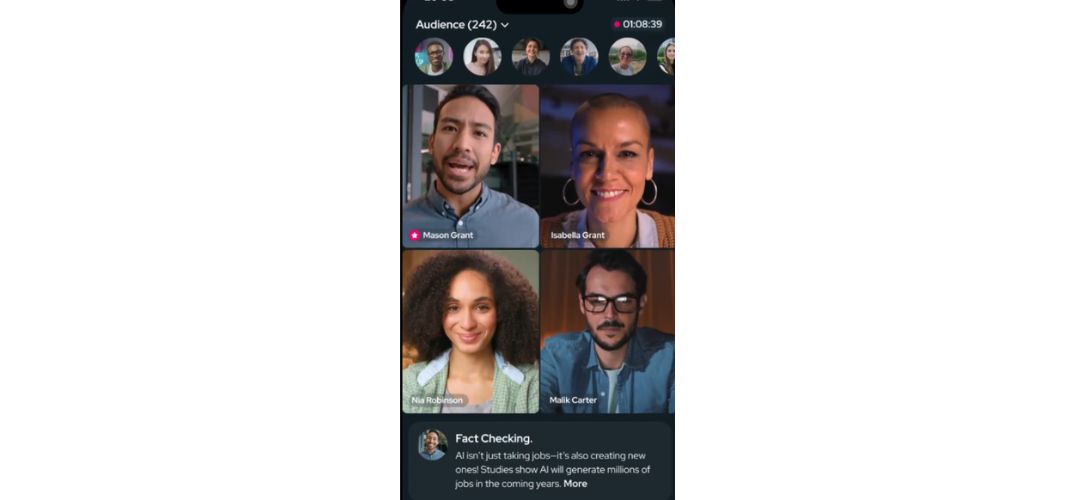This screenshot has width=1075, height=500.
Task: Open Malik Carter's video tile
Action: pos(607,331)
